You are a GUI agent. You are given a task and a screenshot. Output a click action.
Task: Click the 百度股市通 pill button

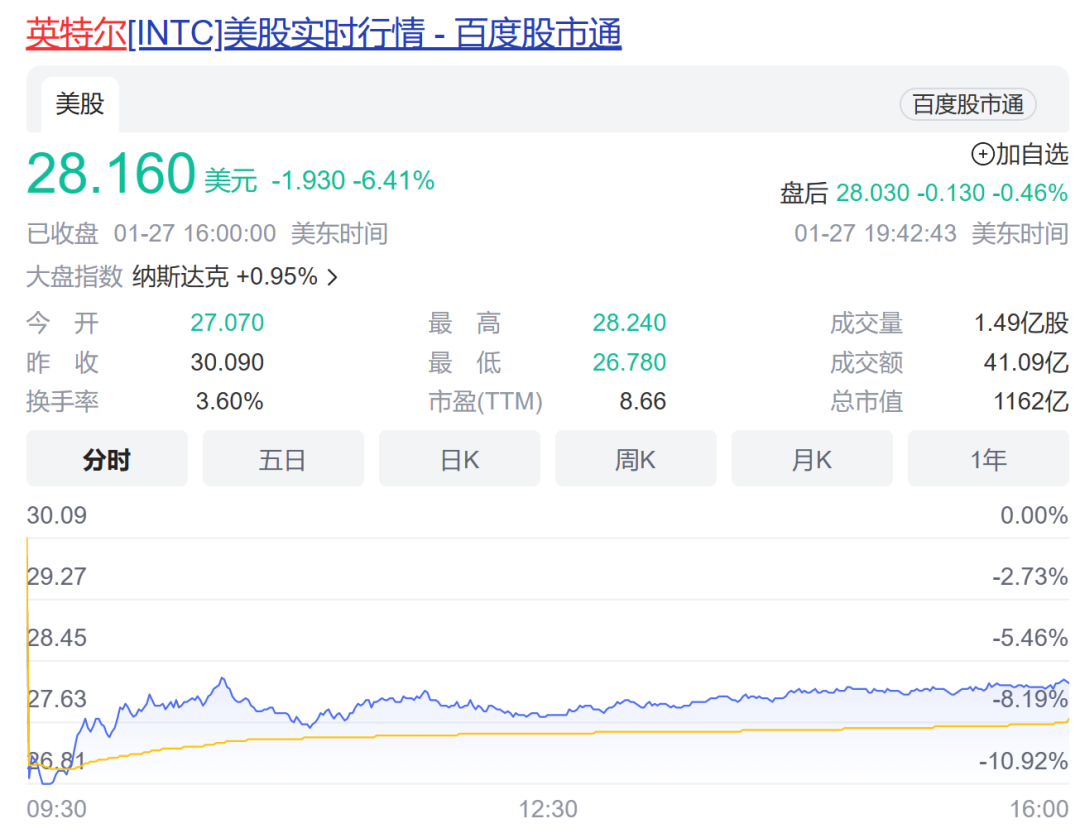click(x=968, y=105)
